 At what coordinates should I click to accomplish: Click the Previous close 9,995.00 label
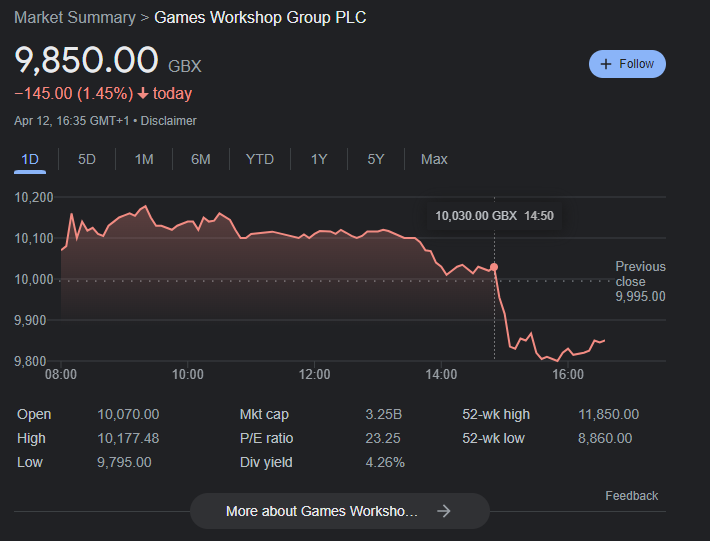coord(640,281)
